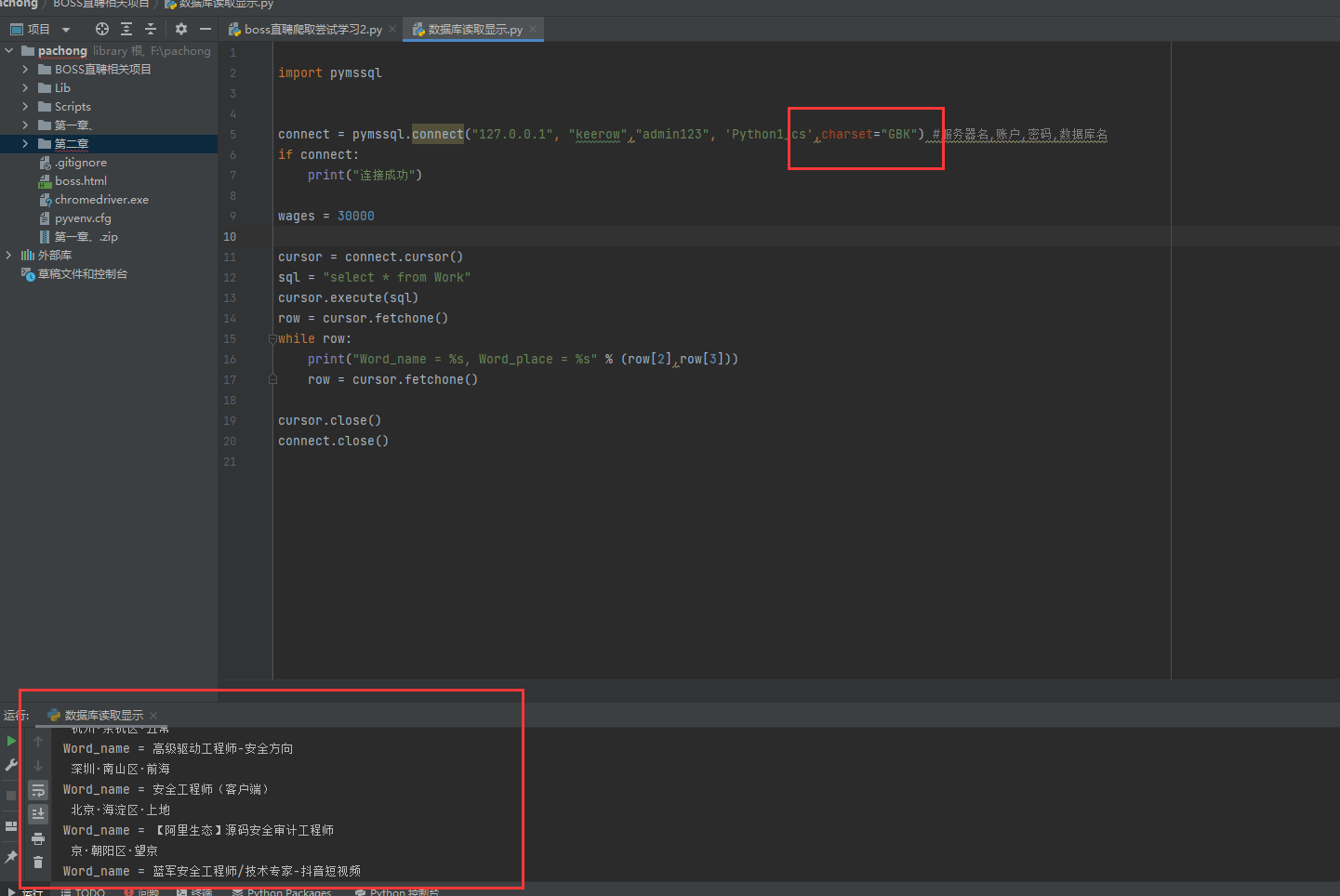1340x896 pixels.
Task: Open the 项目 view dropdown arrow
Action: pyautogui.click(x=66, y=30)
